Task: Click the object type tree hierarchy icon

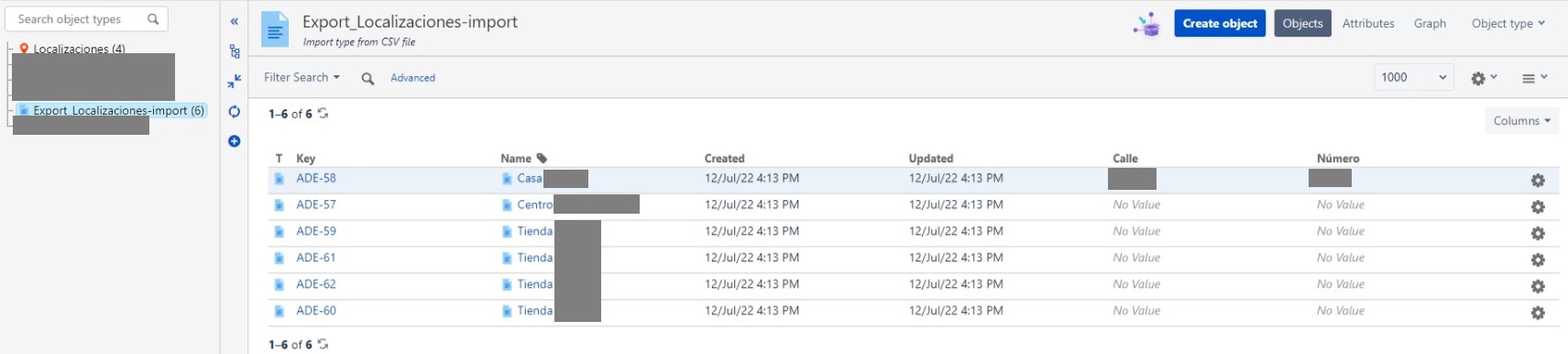Action: click(234, 51)
